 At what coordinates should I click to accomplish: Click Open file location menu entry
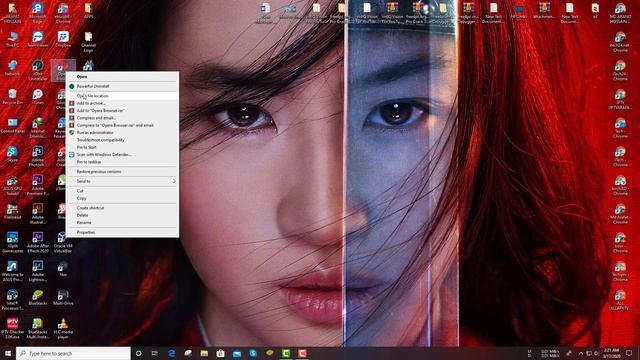[x=122, y=96]
